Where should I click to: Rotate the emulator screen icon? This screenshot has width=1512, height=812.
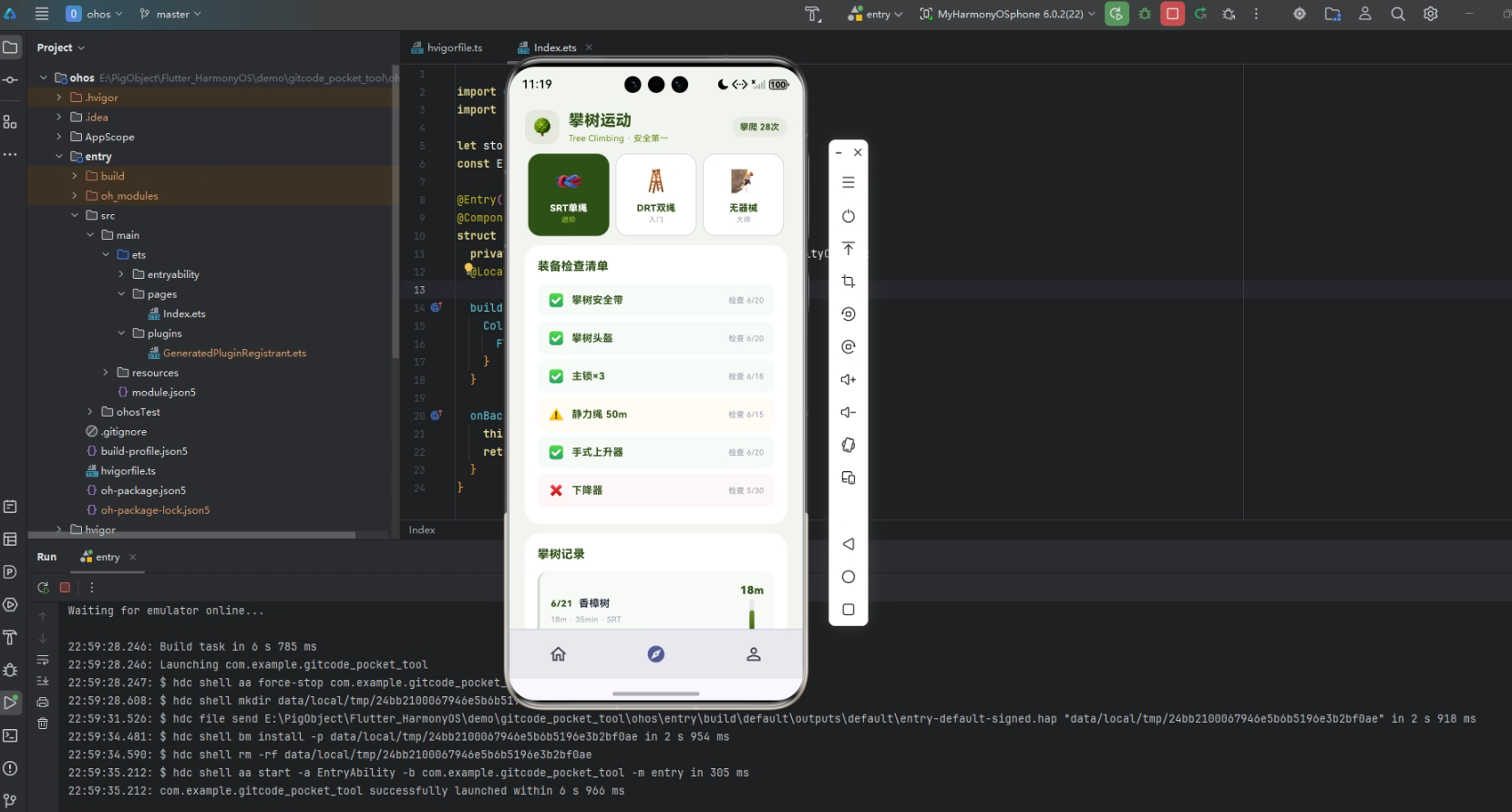click(849, 446)
